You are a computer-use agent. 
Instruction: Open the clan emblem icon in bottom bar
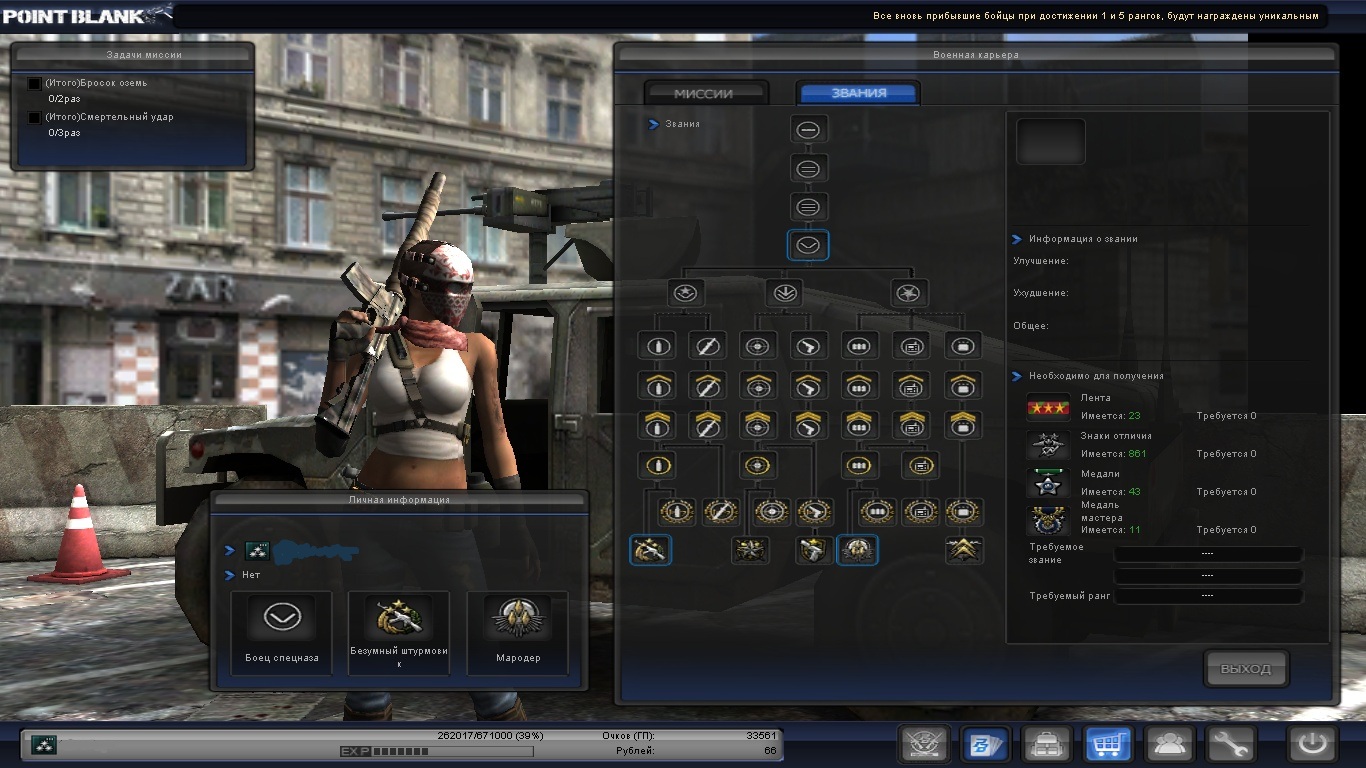(x=923, y=744)
